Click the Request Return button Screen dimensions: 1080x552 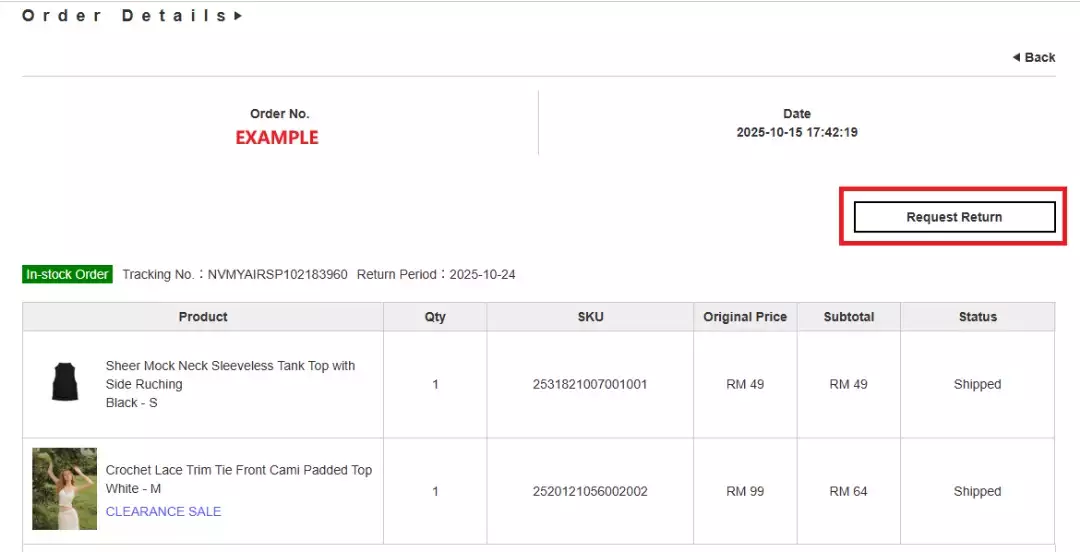(954, 217)
